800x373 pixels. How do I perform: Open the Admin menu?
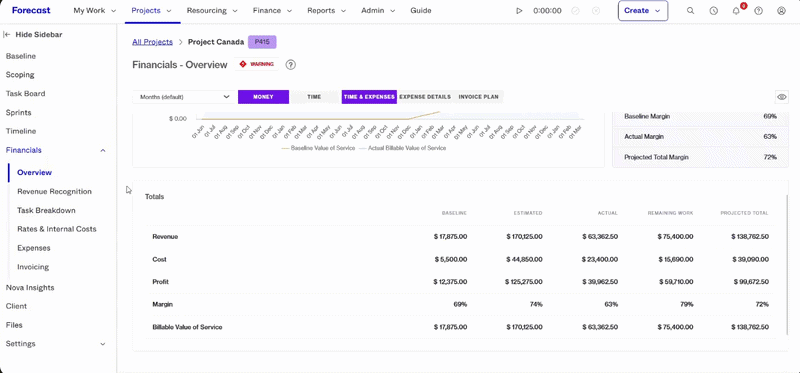[378, 11]
